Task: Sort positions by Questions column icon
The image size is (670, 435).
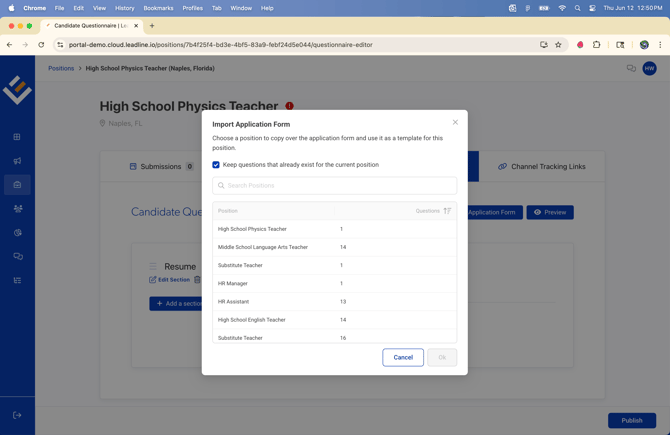Action: (447, 211)
